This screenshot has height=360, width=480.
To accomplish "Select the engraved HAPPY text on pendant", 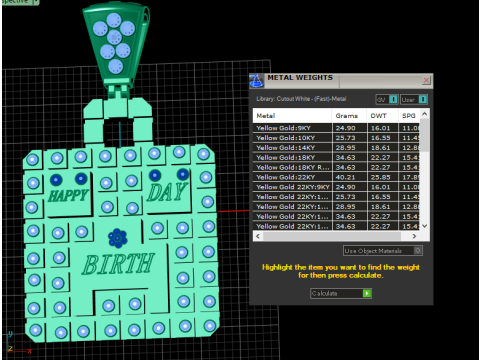I will (68, 195).
